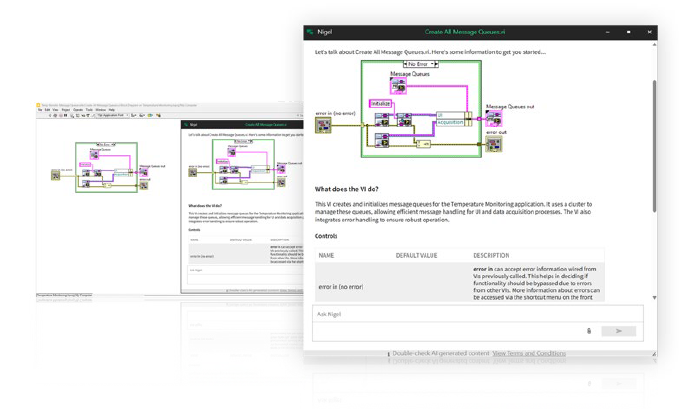Open the Operate menu in LabVIEW window
The image size is (700, 409).
click(78, 110)
